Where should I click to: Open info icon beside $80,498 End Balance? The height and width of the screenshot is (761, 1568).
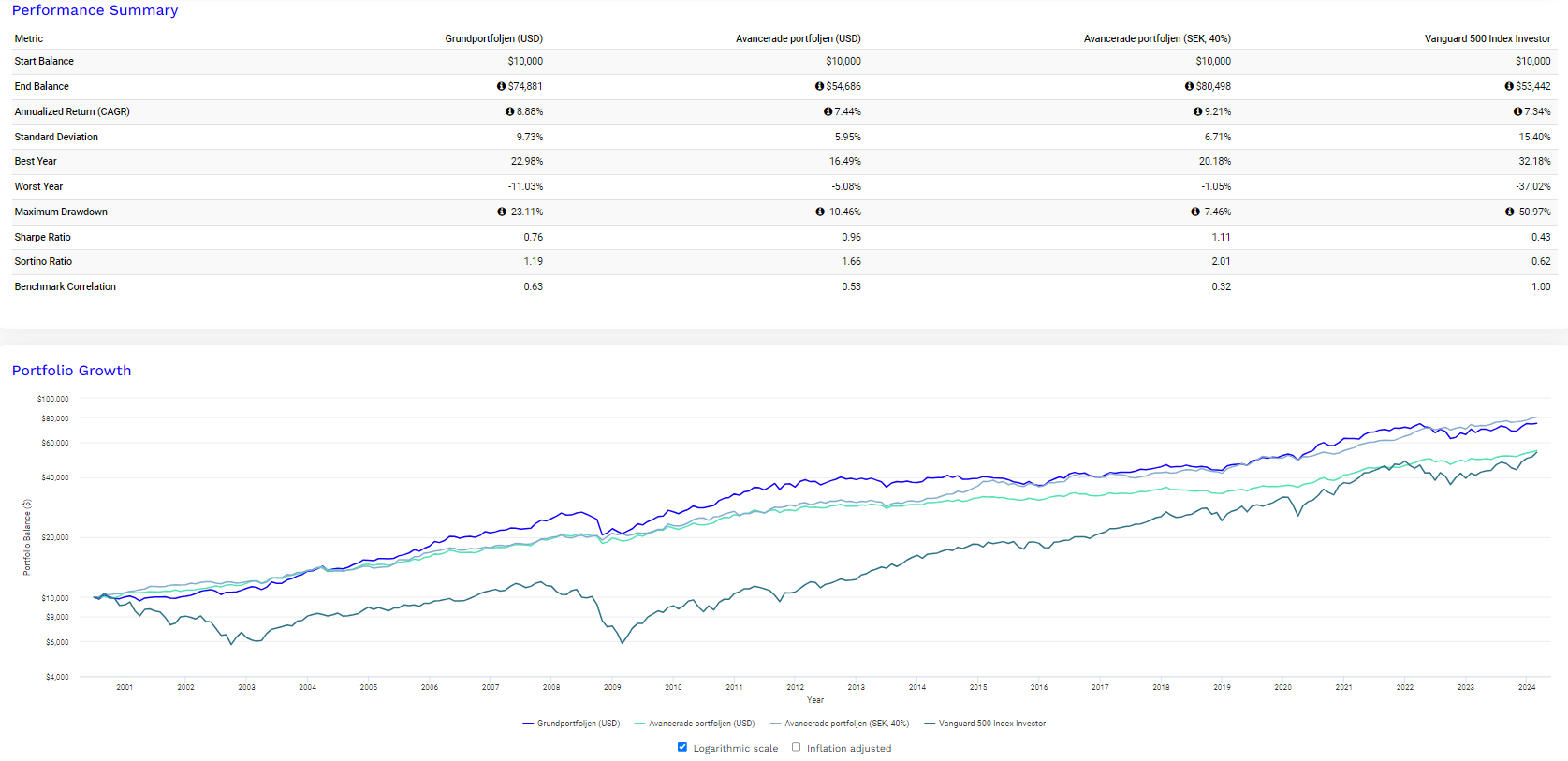1190,86
